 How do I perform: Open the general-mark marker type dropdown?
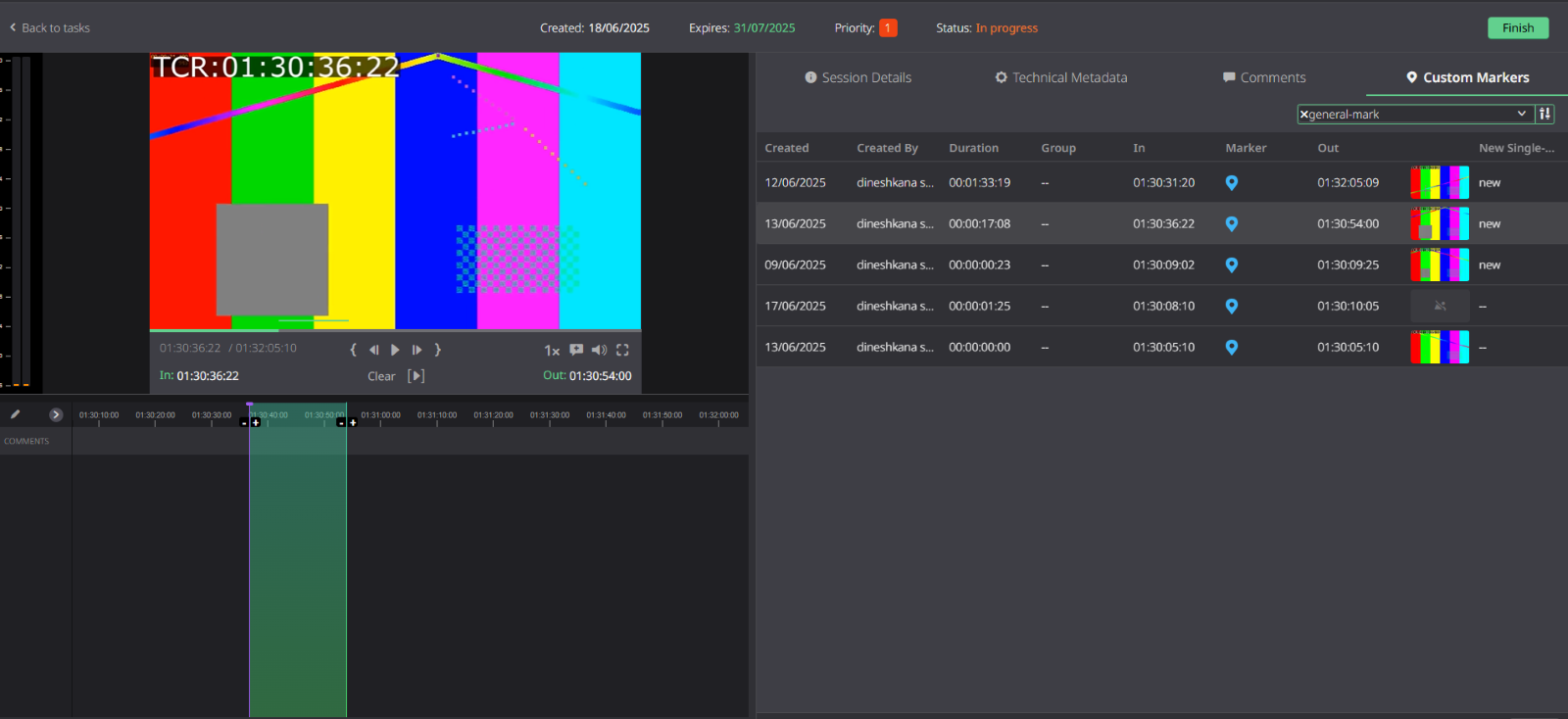[1416, 114]
